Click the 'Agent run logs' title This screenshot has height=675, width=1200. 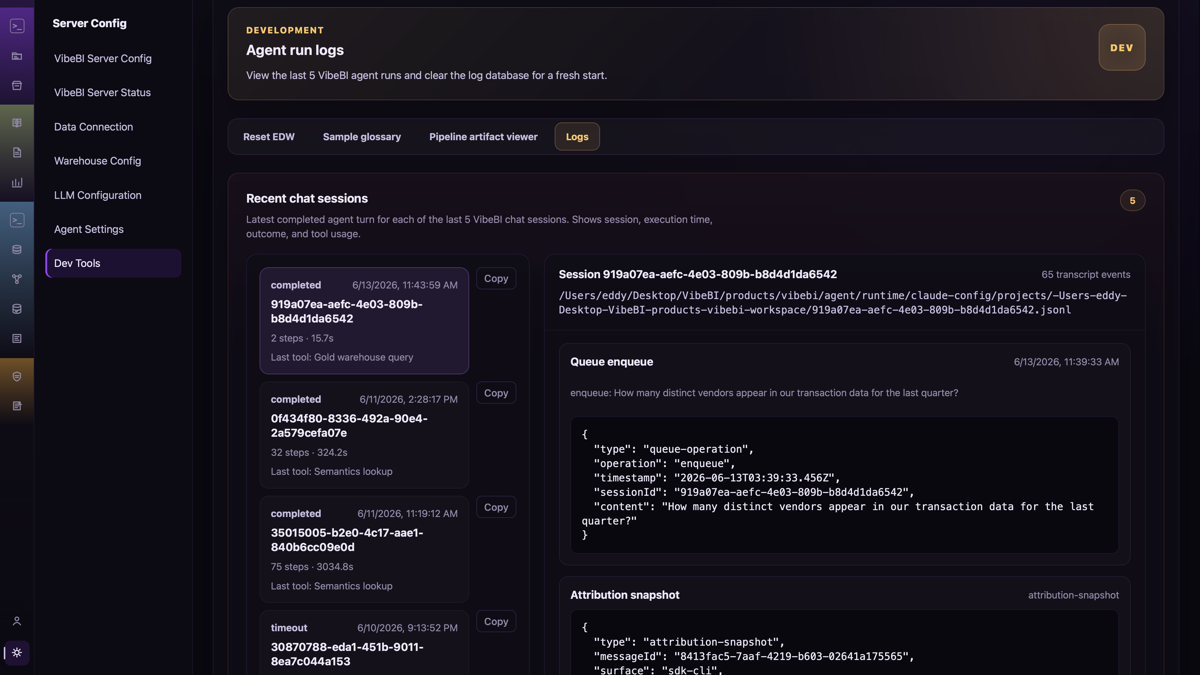point(295,50)
